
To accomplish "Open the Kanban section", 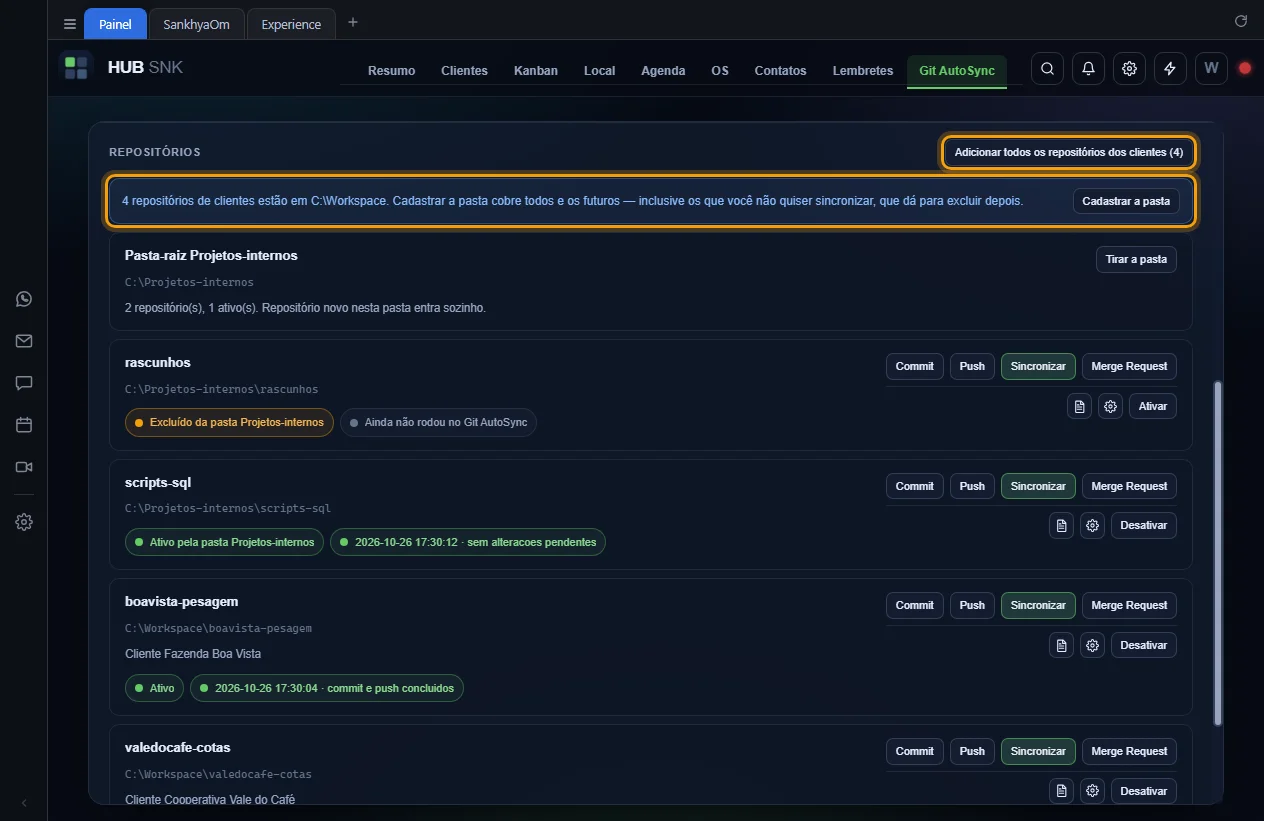I will (x=536, y=71).
